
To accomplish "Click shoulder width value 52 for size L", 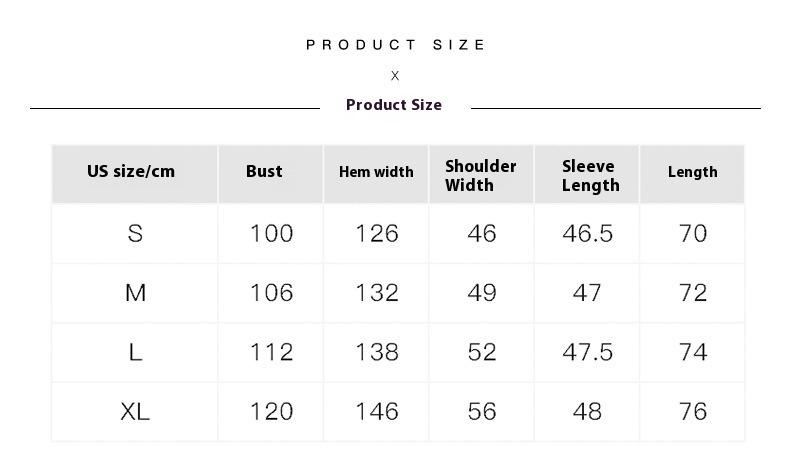I will [x=482, y=352].
